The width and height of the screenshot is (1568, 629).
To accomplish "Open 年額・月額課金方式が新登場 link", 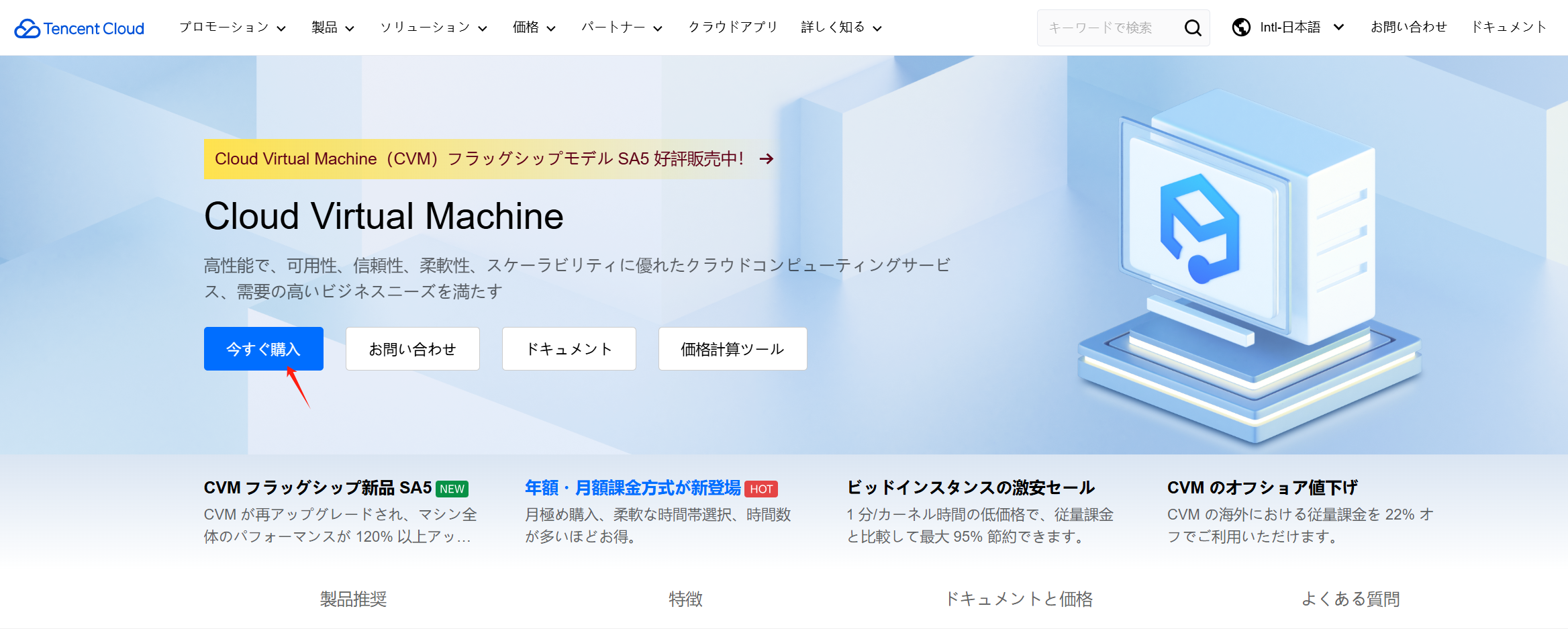I will click(x=633, y=488).
